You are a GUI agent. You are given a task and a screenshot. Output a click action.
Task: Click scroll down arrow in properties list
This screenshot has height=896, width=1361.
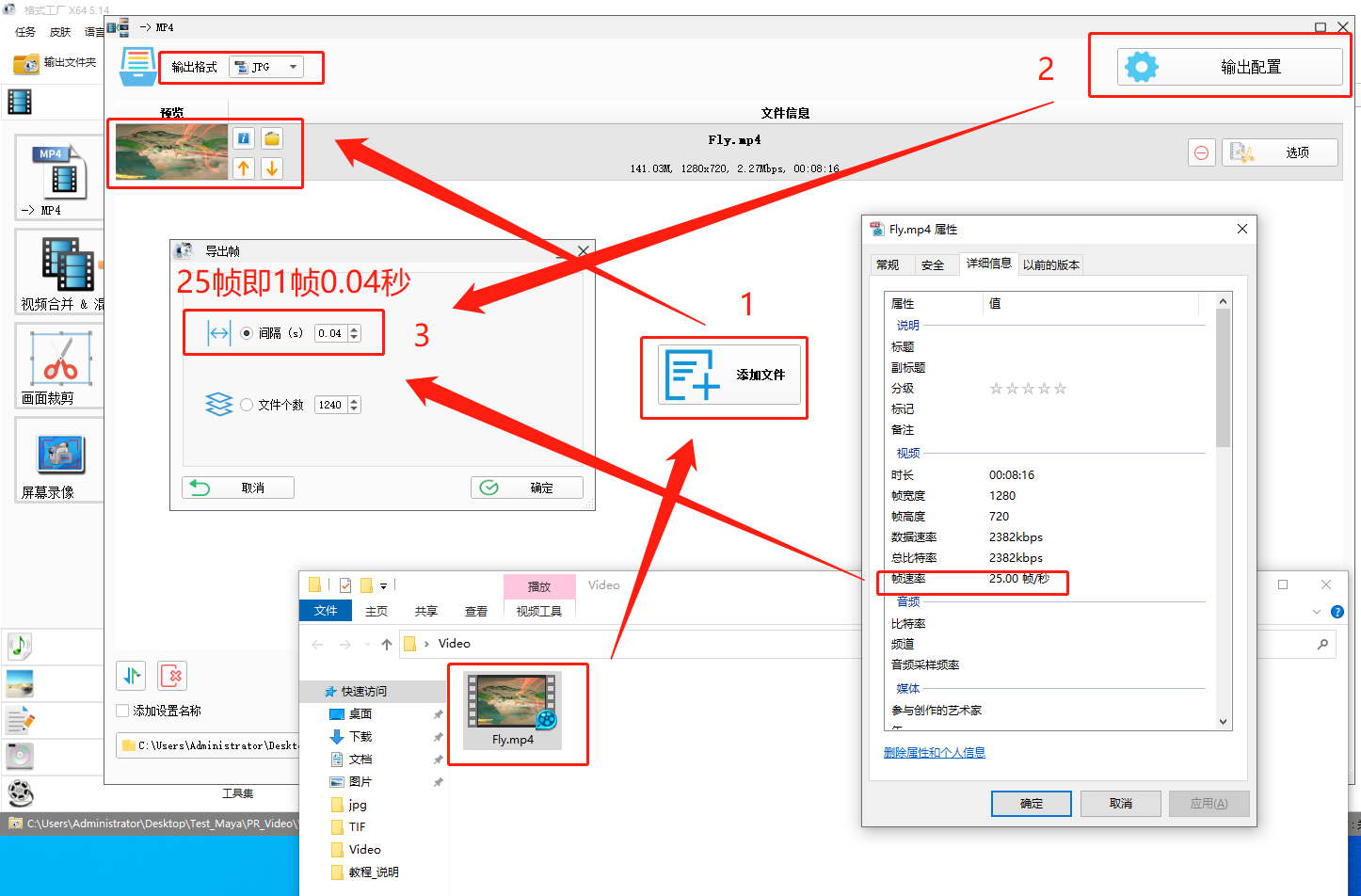pyautogui.click(x=1224, y=722)
